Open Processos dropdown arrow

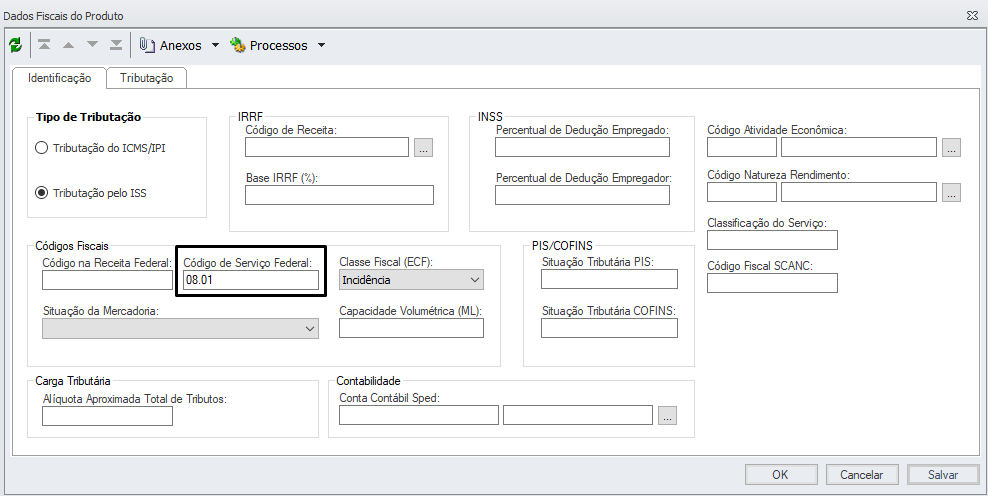point(321,45)
